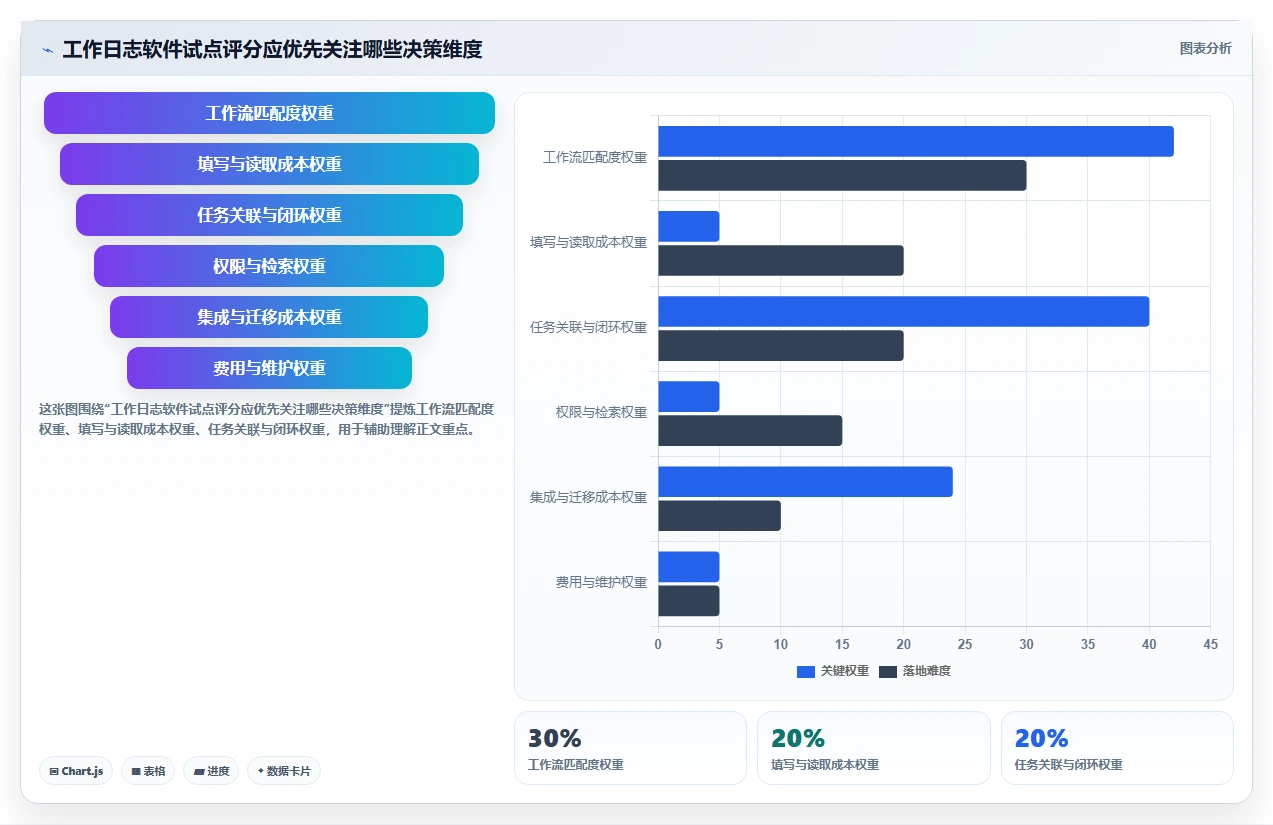Click the chart title heading text

[x=272, y=50]
